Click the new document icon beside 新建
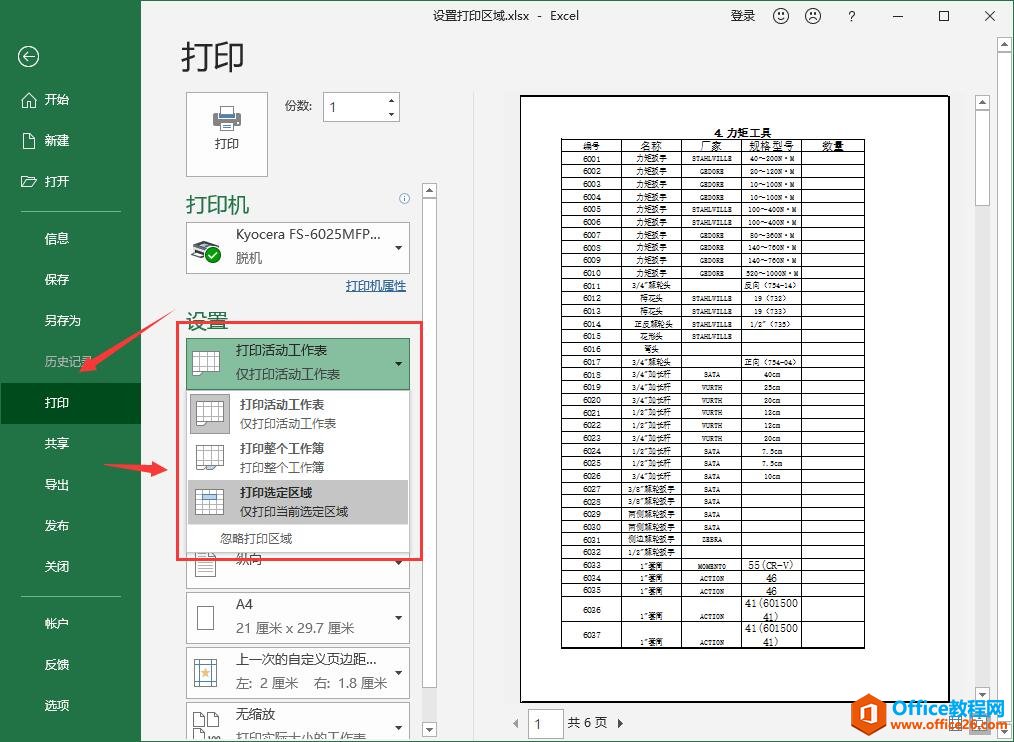Image resolution: width=1014 pixels, height=742 pixels. [x=28, y=140]
